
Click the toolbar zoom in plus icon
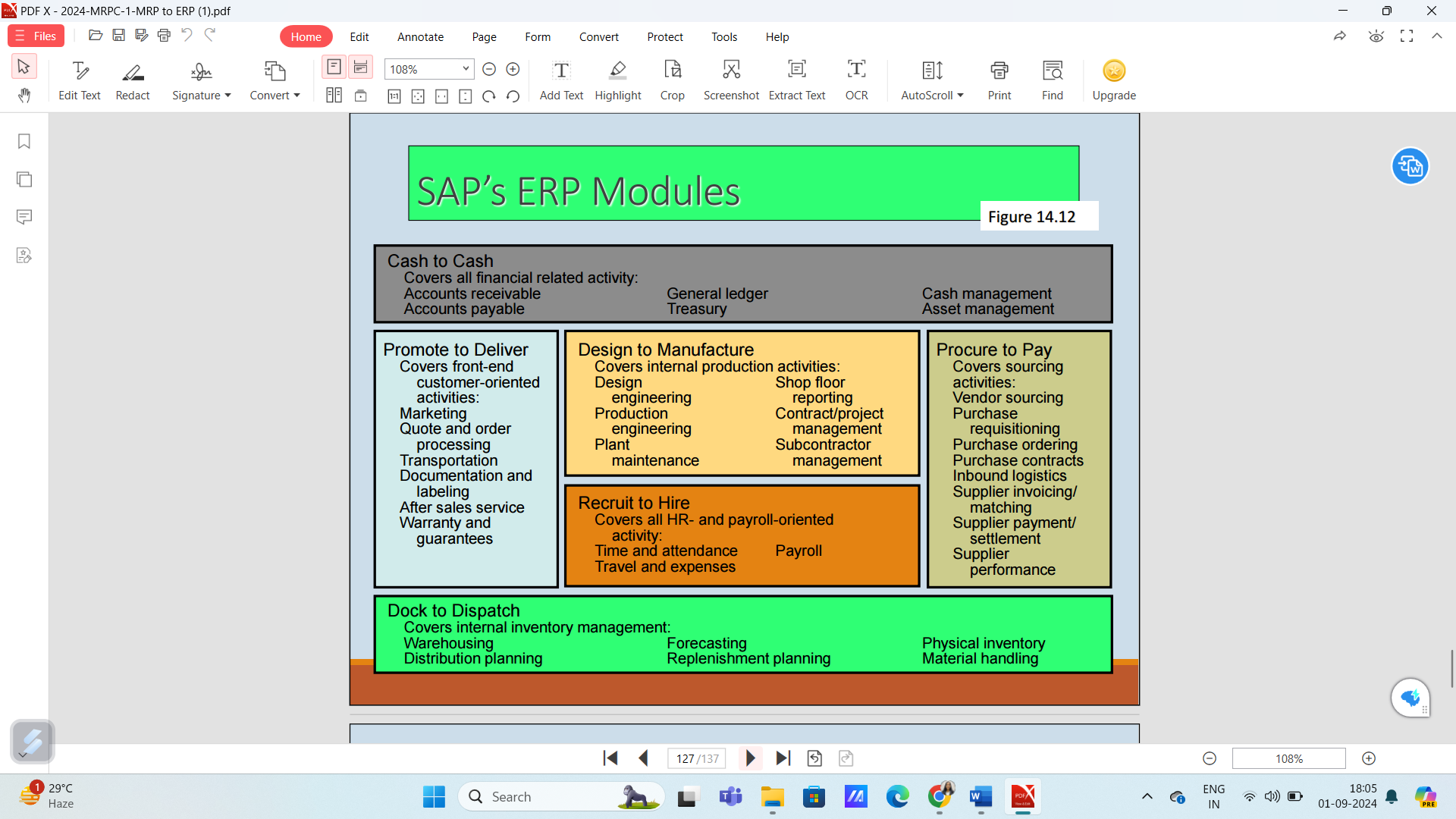(513, 69)
